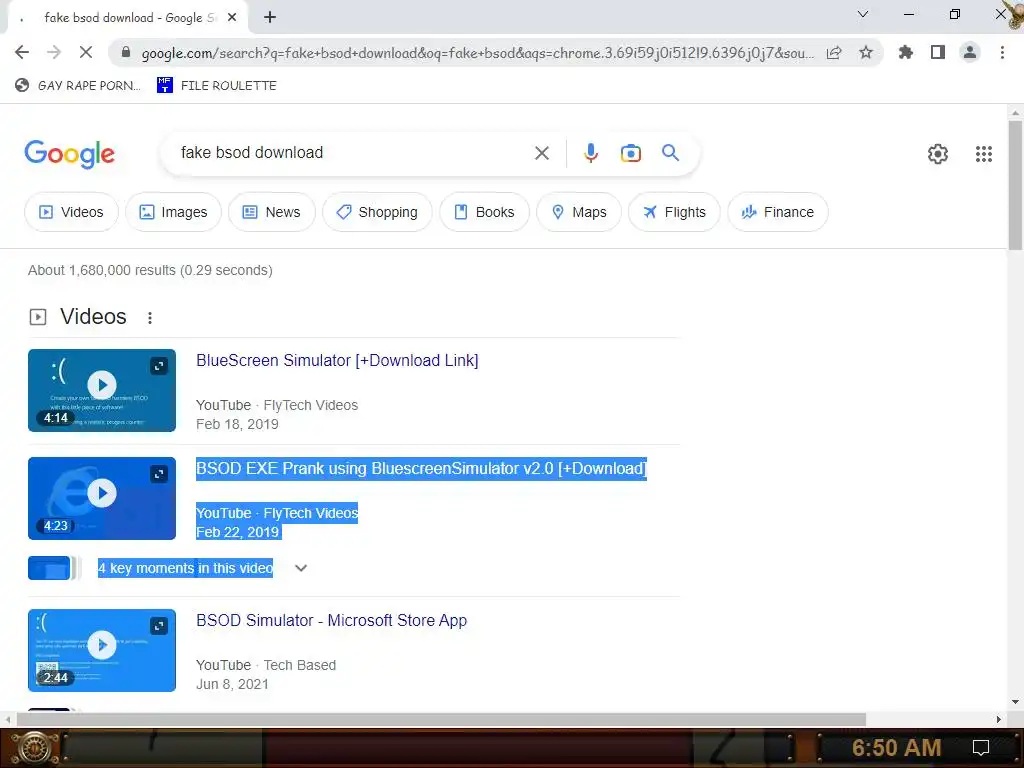This screenshot has width=1024, height=768.
Task: Go back to the previous page
Action: tap(22, 52)
